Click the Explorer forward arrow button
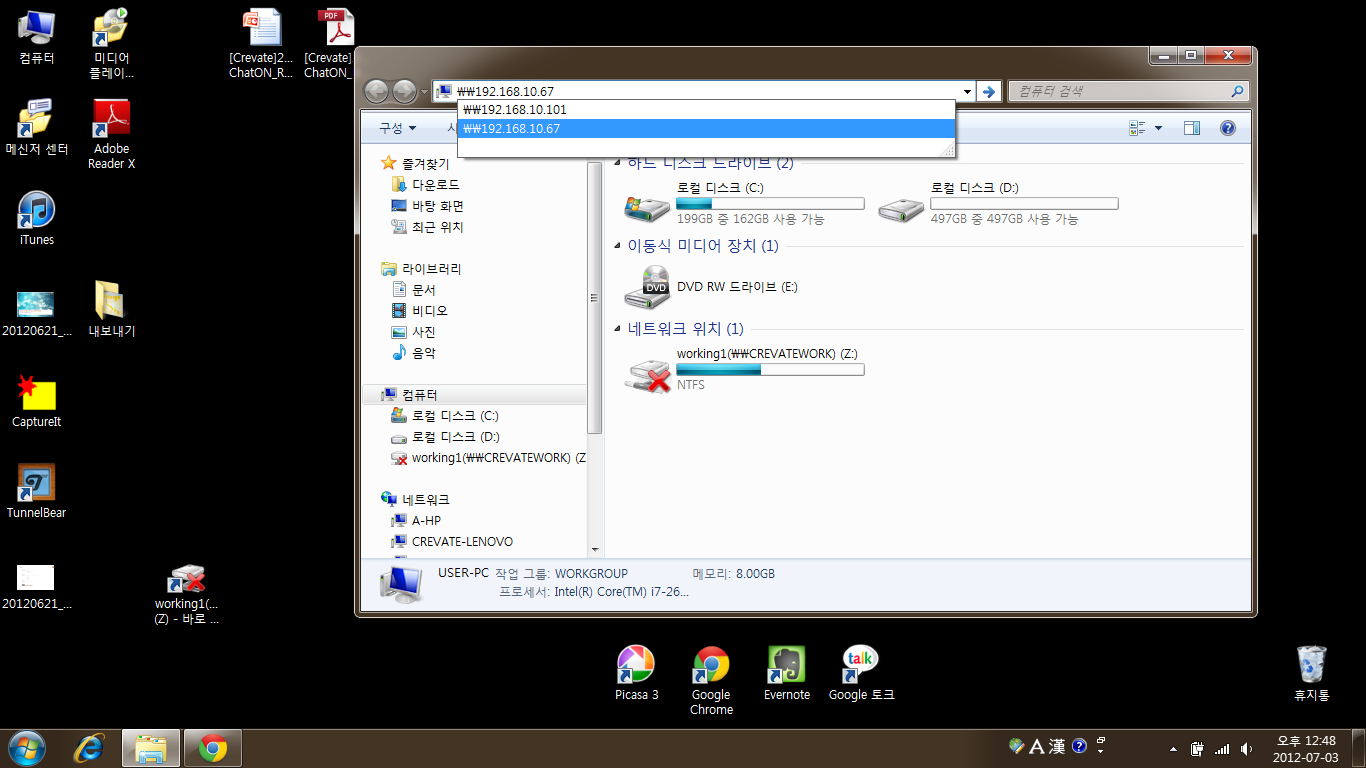Viewport: 1366px width, 768px height. coord(404,91)
